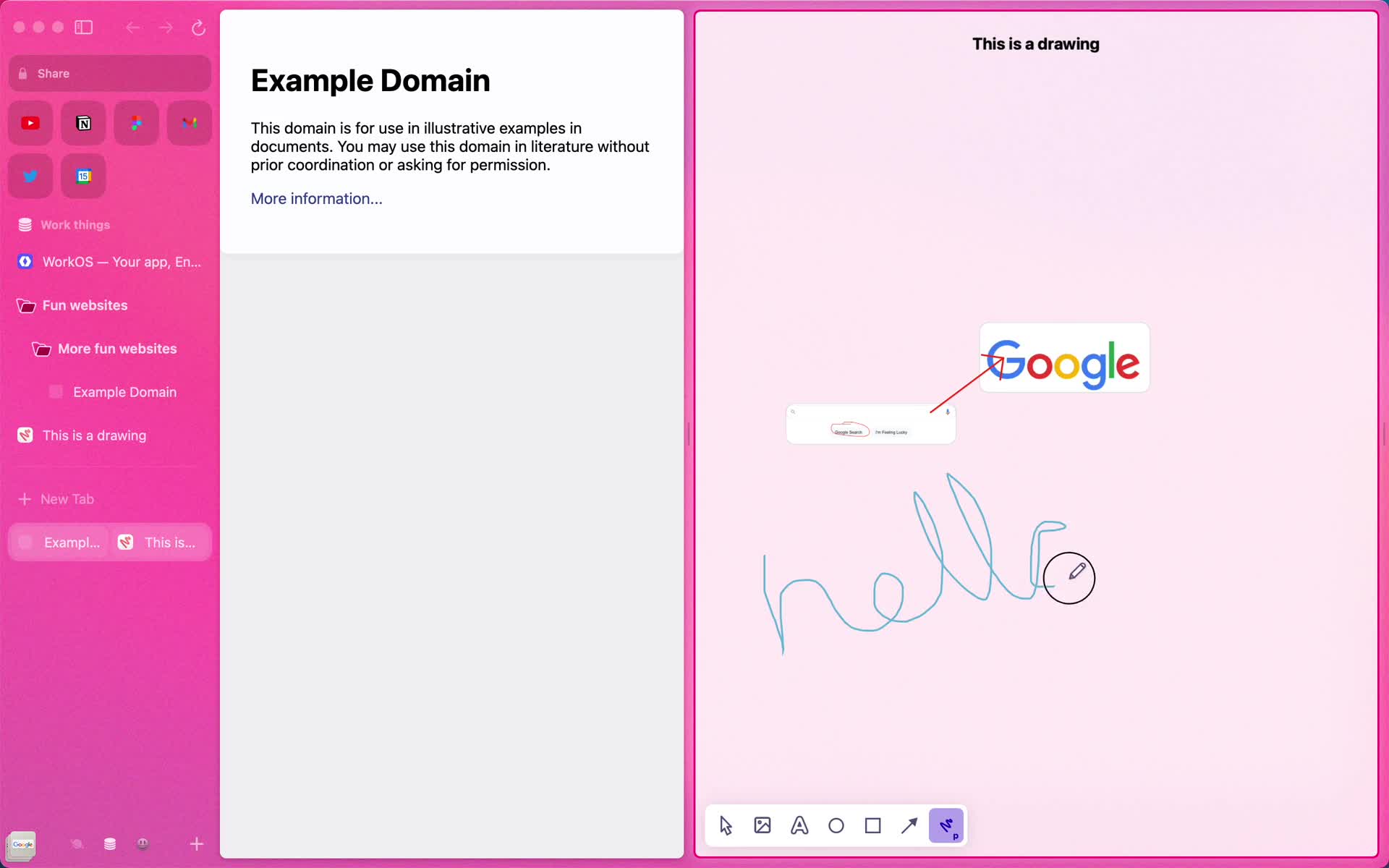
Task: Select the arrow/select tool
Action: tap(725, 825)
